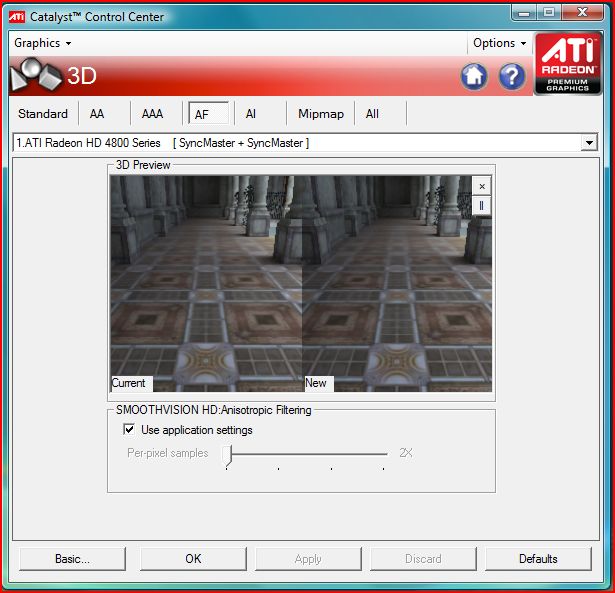Click the ATI Radeon Premium Graphics logo
615x593 pixels.
(568, 64)
